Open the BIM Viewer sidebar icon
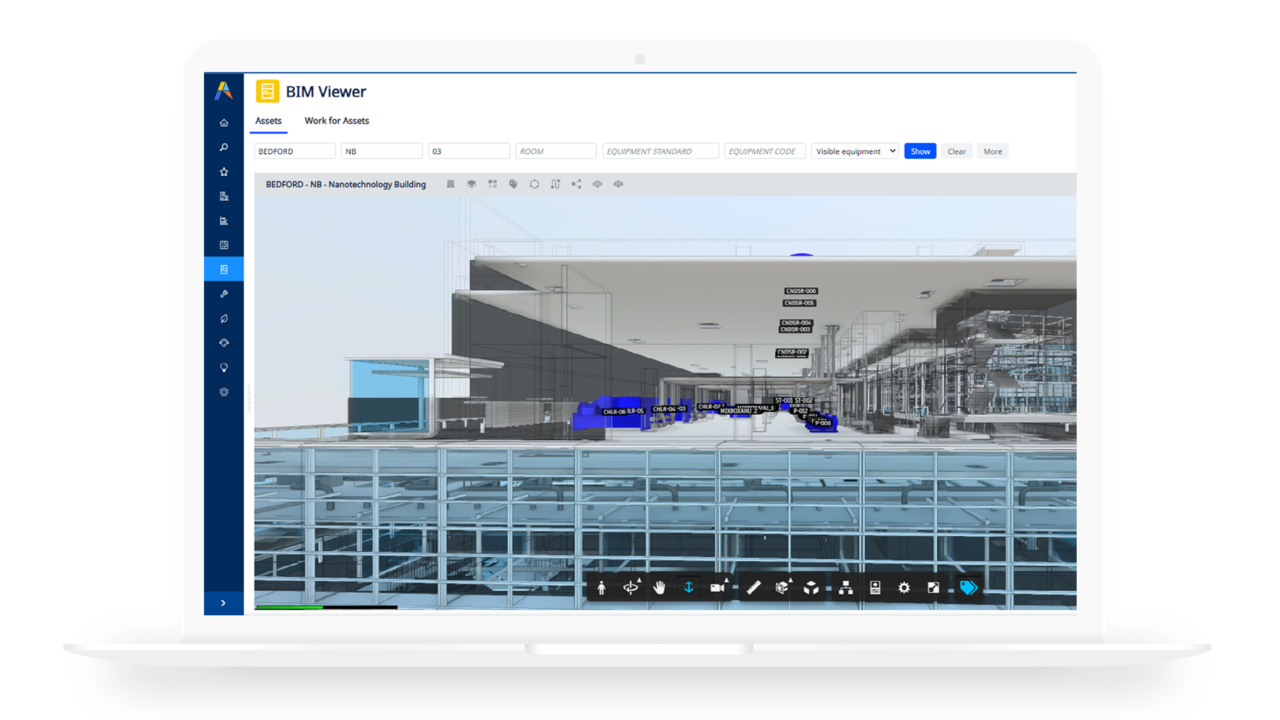1280x720 pixels. click(x=223, y=269)
